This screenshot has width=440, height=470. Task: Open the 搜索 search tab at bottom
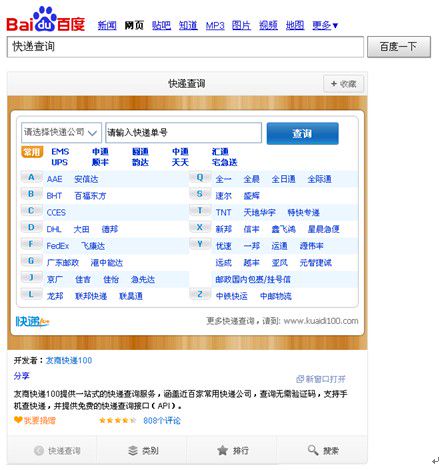point(322,451)
